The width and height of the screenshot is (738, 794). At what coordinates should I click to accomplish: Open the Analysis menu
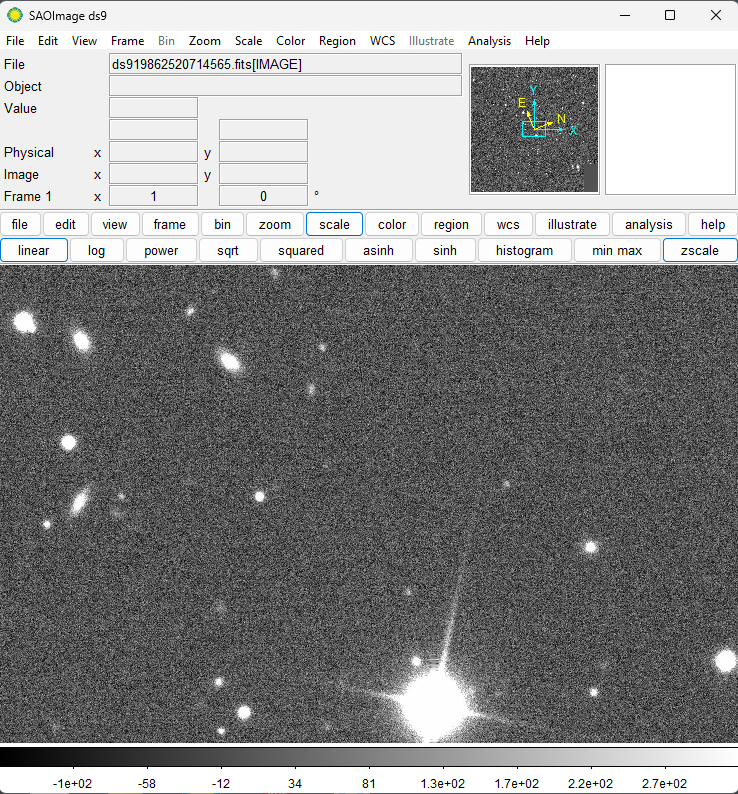pyautogui.click(x=489, y=41)
